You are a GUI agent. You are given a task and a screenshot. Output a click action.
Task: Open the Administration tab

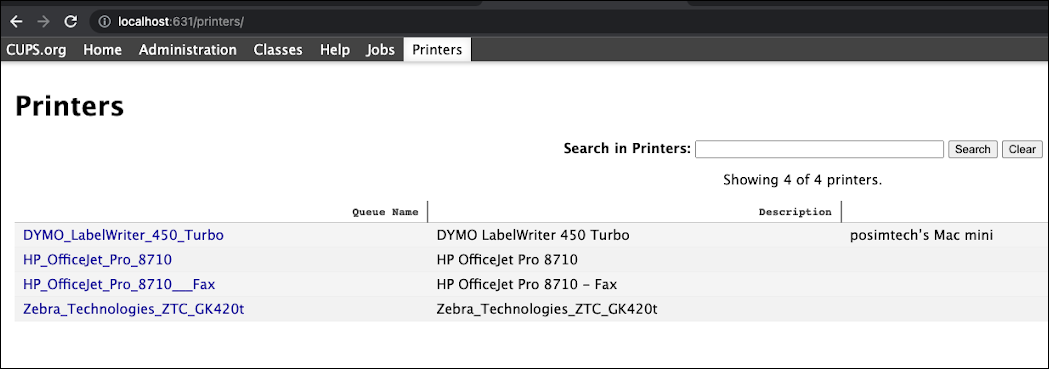(x=188, y=49)
